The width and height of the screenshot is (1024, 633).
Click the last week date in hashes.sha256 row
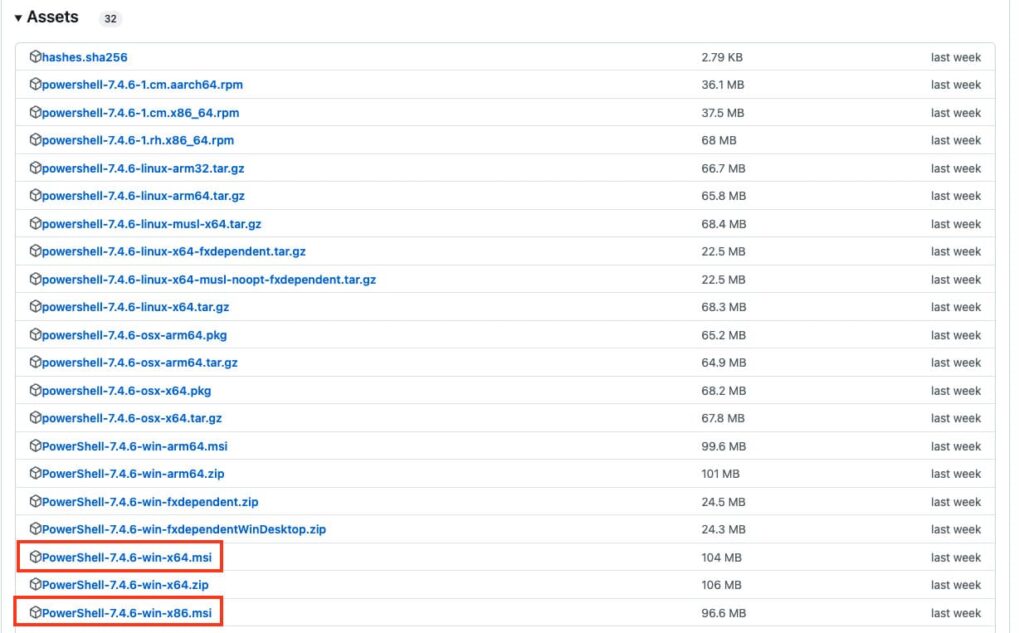pos(955,57)
